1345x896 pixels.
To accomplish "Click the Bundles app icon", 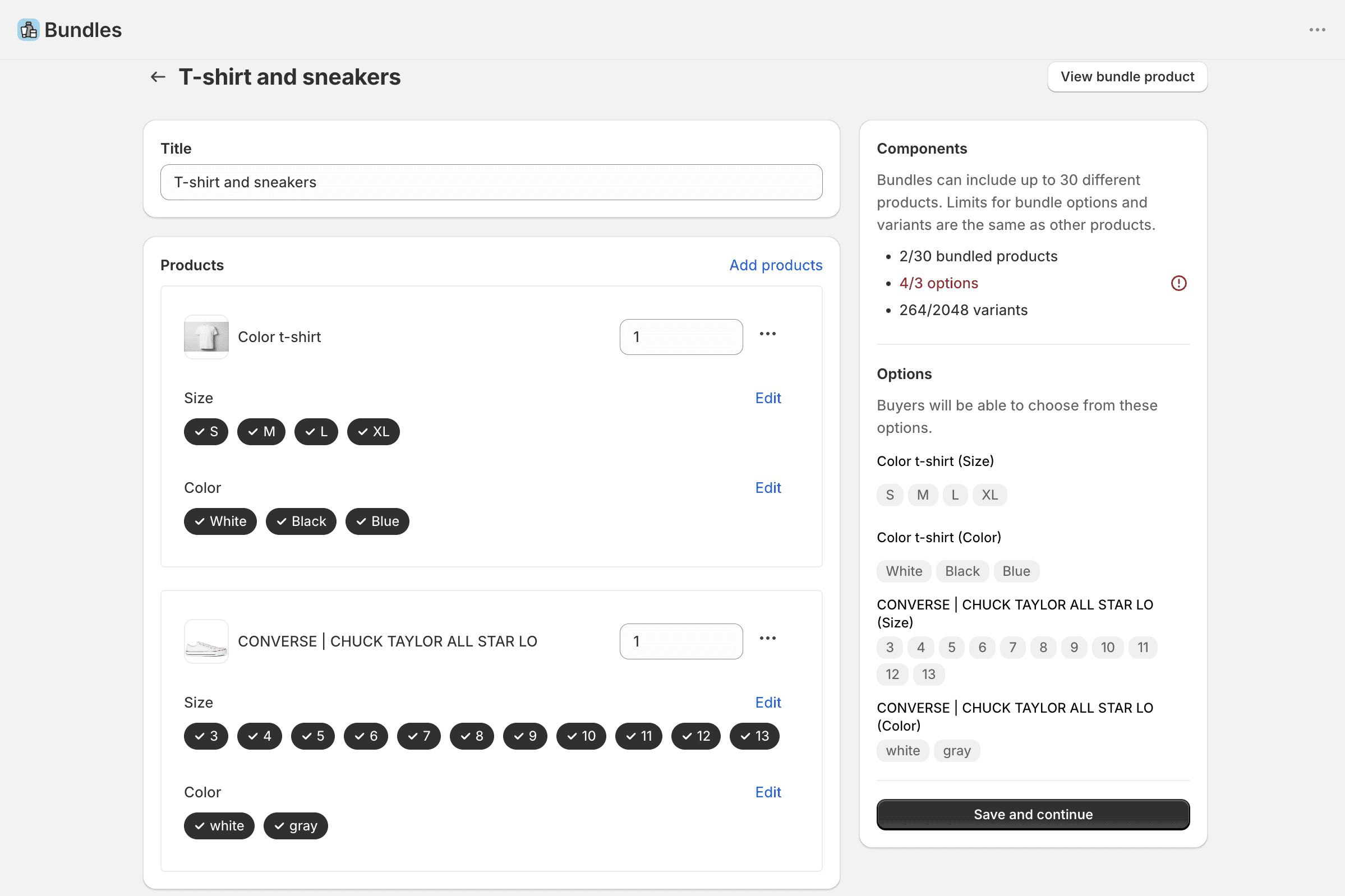I will (x=28, y=30).
